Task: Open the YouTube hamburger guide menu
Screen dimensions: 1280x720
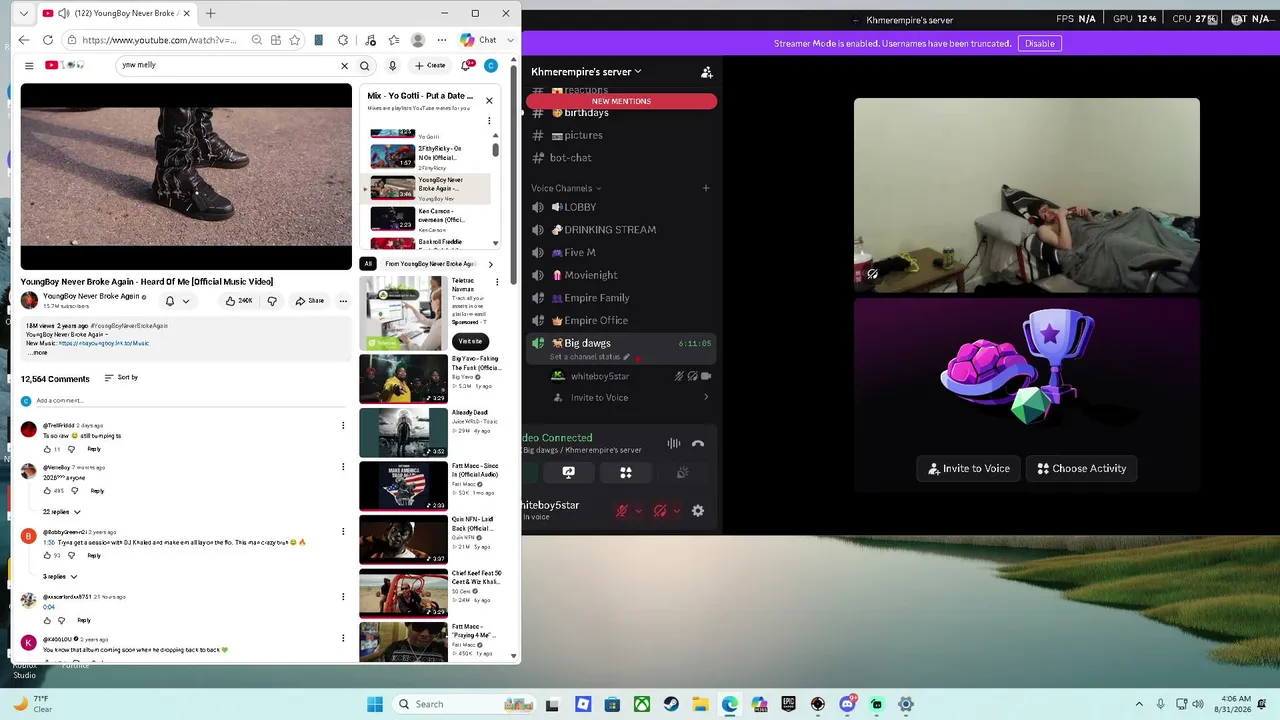Action: (x=29, y=65)
